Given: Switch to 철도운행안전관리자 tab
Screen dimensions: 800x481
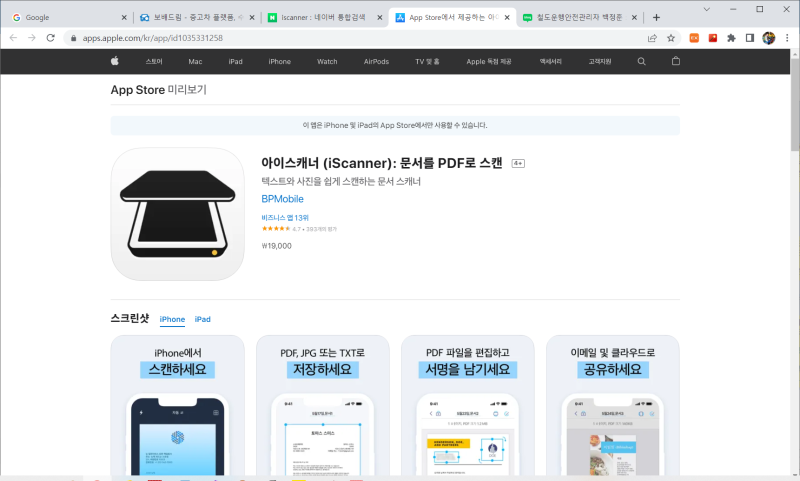Looking at the screenshot, I should (580, 17).
